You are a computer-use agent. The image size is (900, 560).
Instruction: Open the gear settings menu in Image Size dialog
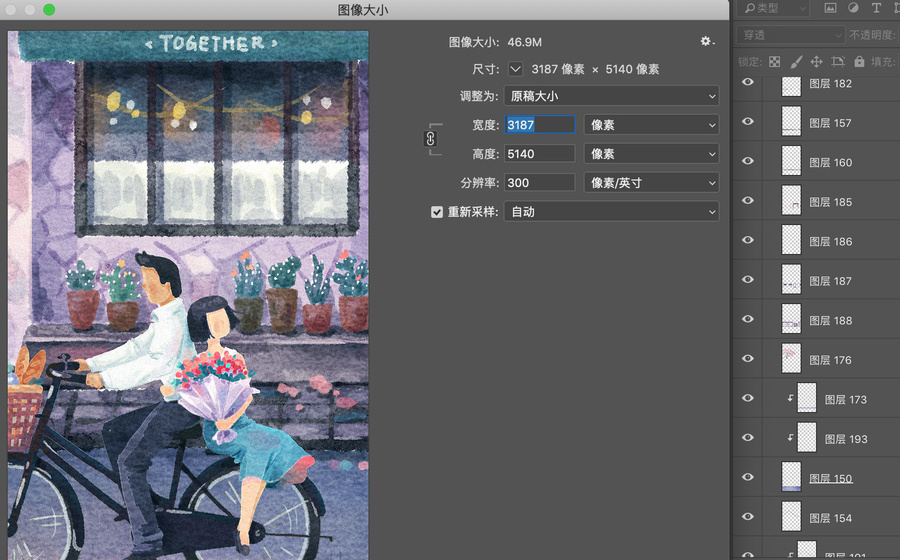pyautogui.click(x=707, y=41)
